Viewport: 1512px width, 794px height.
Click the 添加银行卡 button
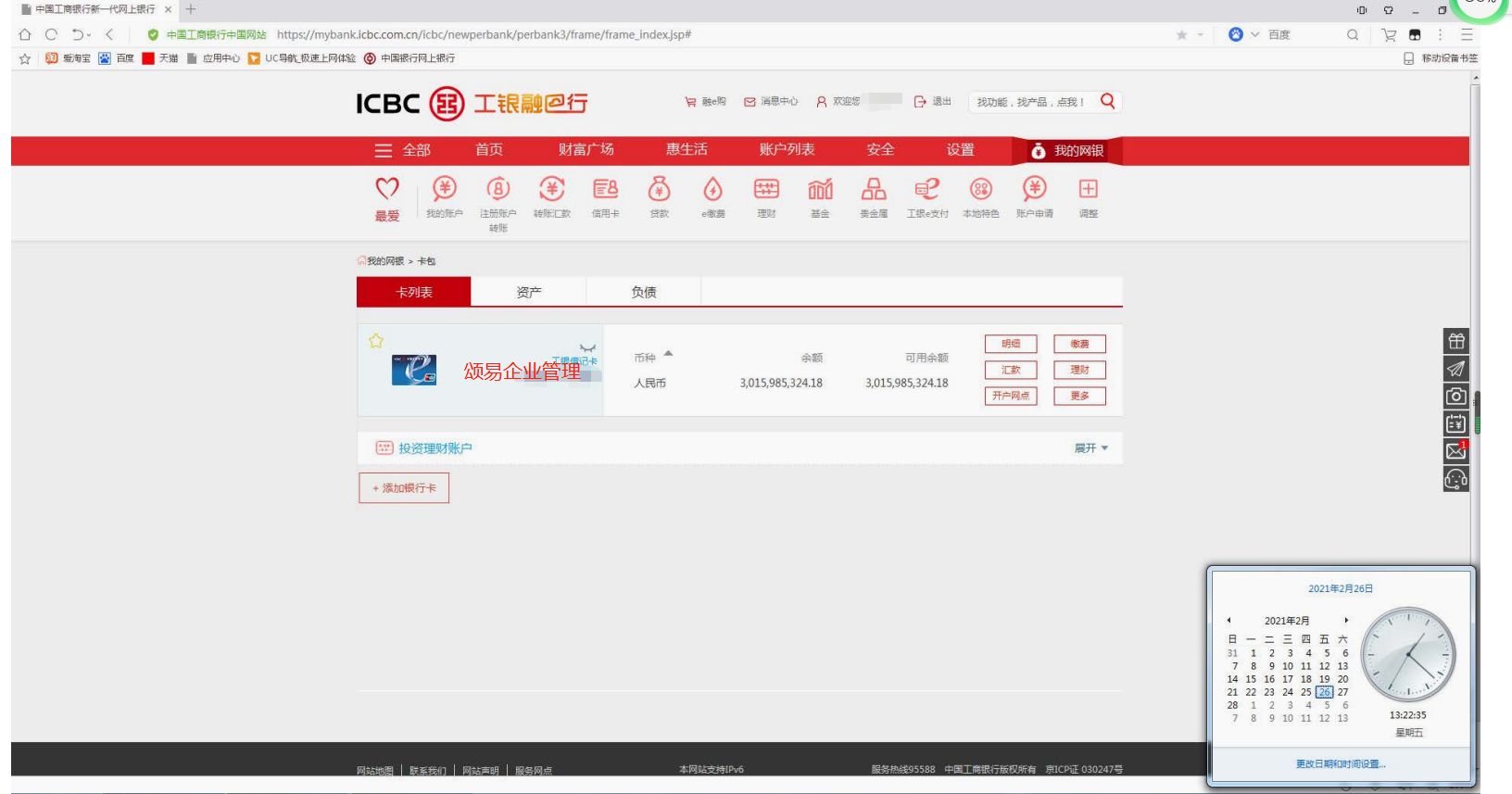(404, 488)
